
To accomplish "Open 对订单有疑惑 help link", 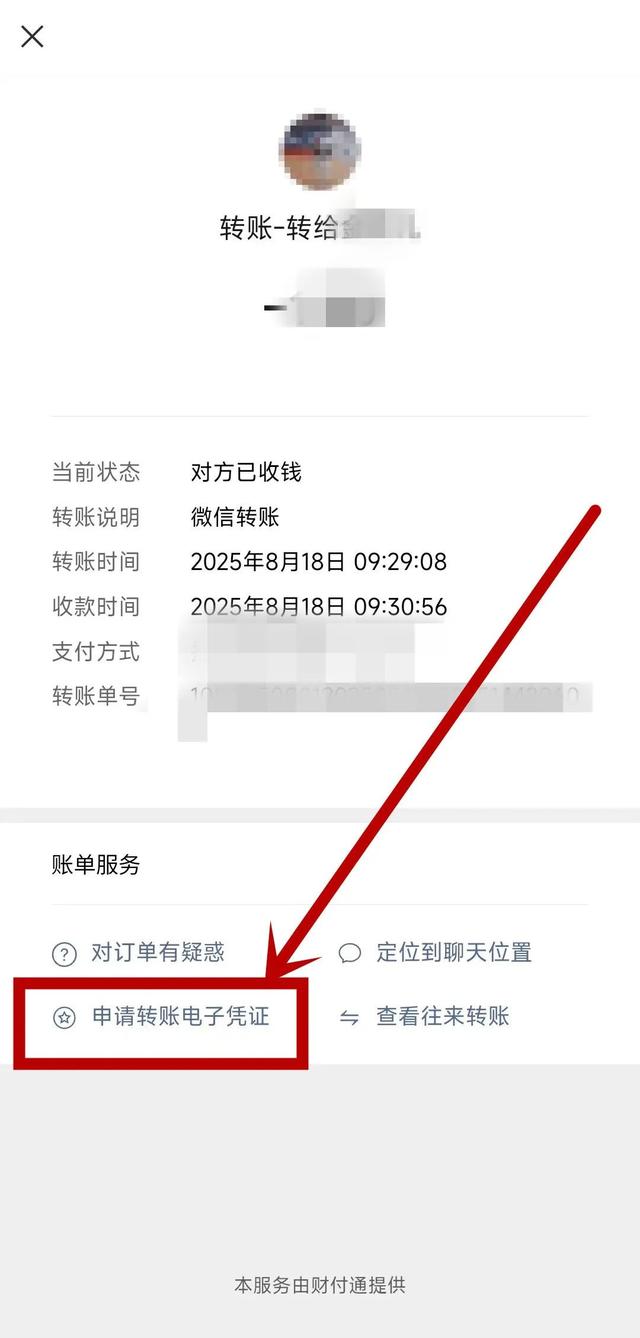I will tap(158, 953).
